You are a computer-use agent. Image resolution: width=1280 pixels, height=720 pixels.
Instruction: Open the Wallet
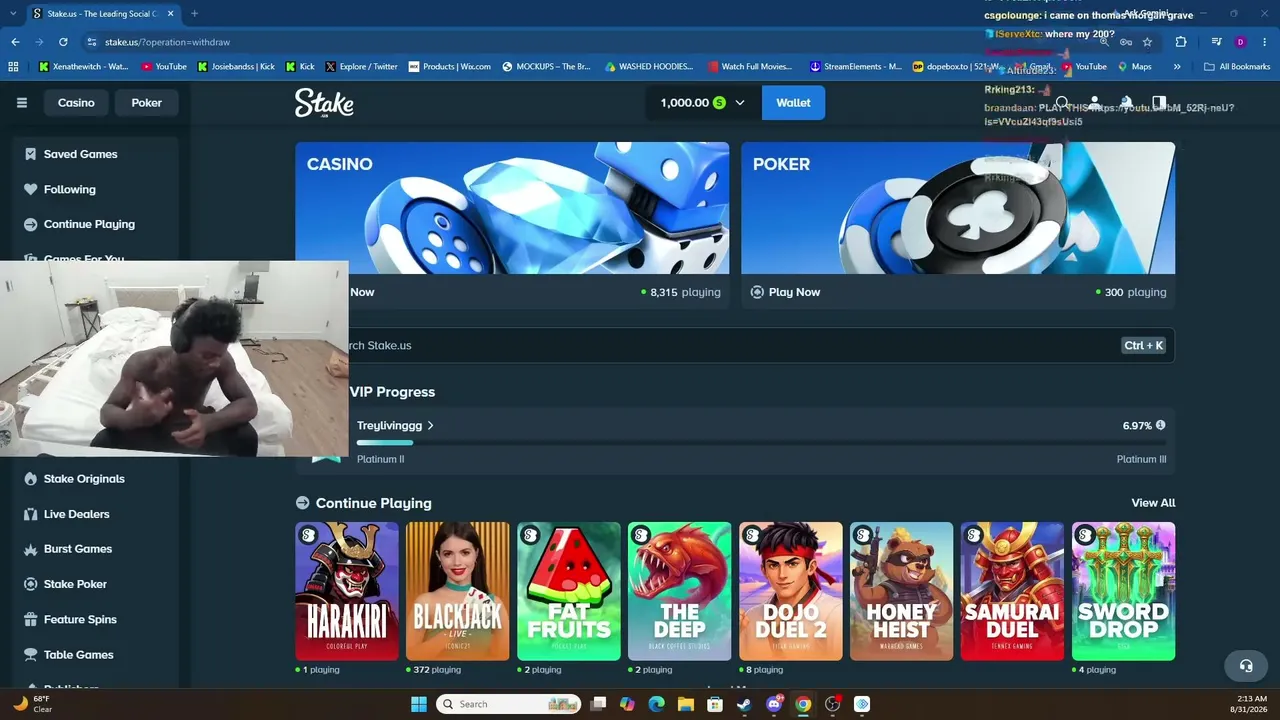[793, 103]
